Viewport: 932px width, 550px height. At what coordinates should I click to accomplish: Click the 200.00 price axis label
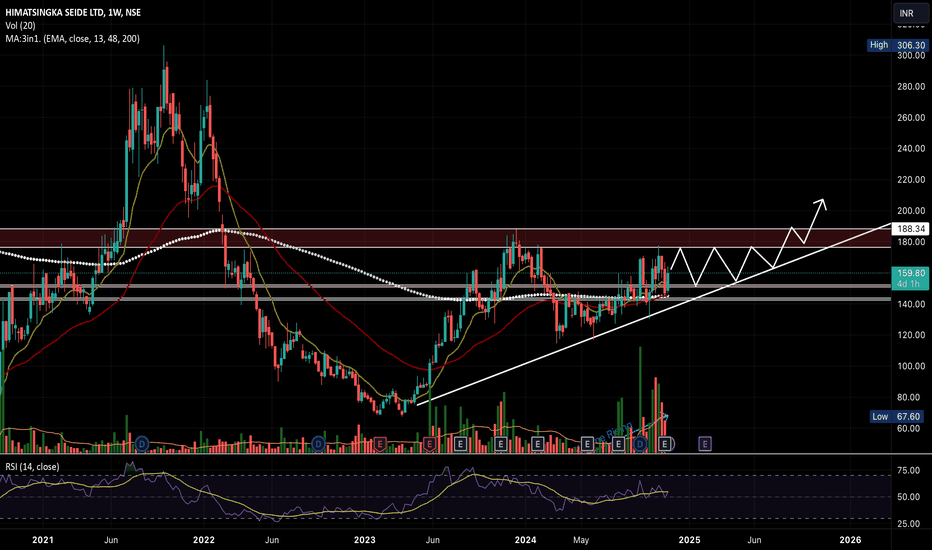[911, 210]
